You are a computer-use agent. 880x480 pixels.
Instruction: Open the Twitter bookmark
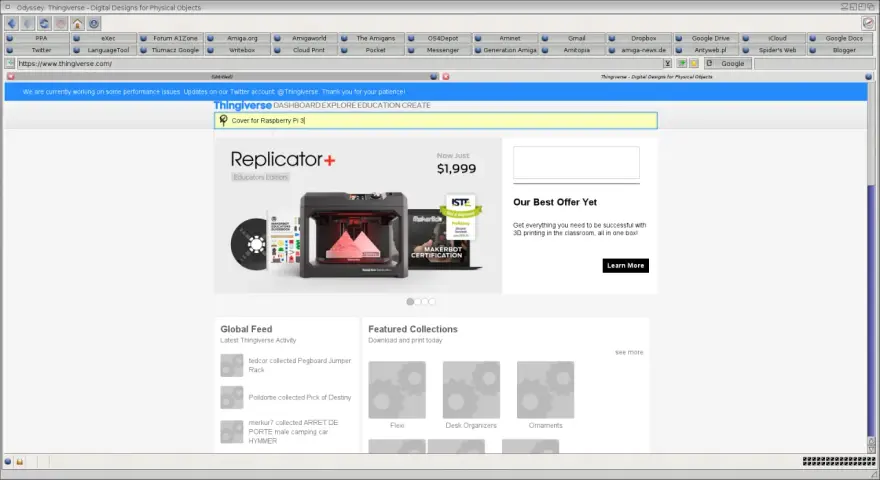(x=37, y=50)
